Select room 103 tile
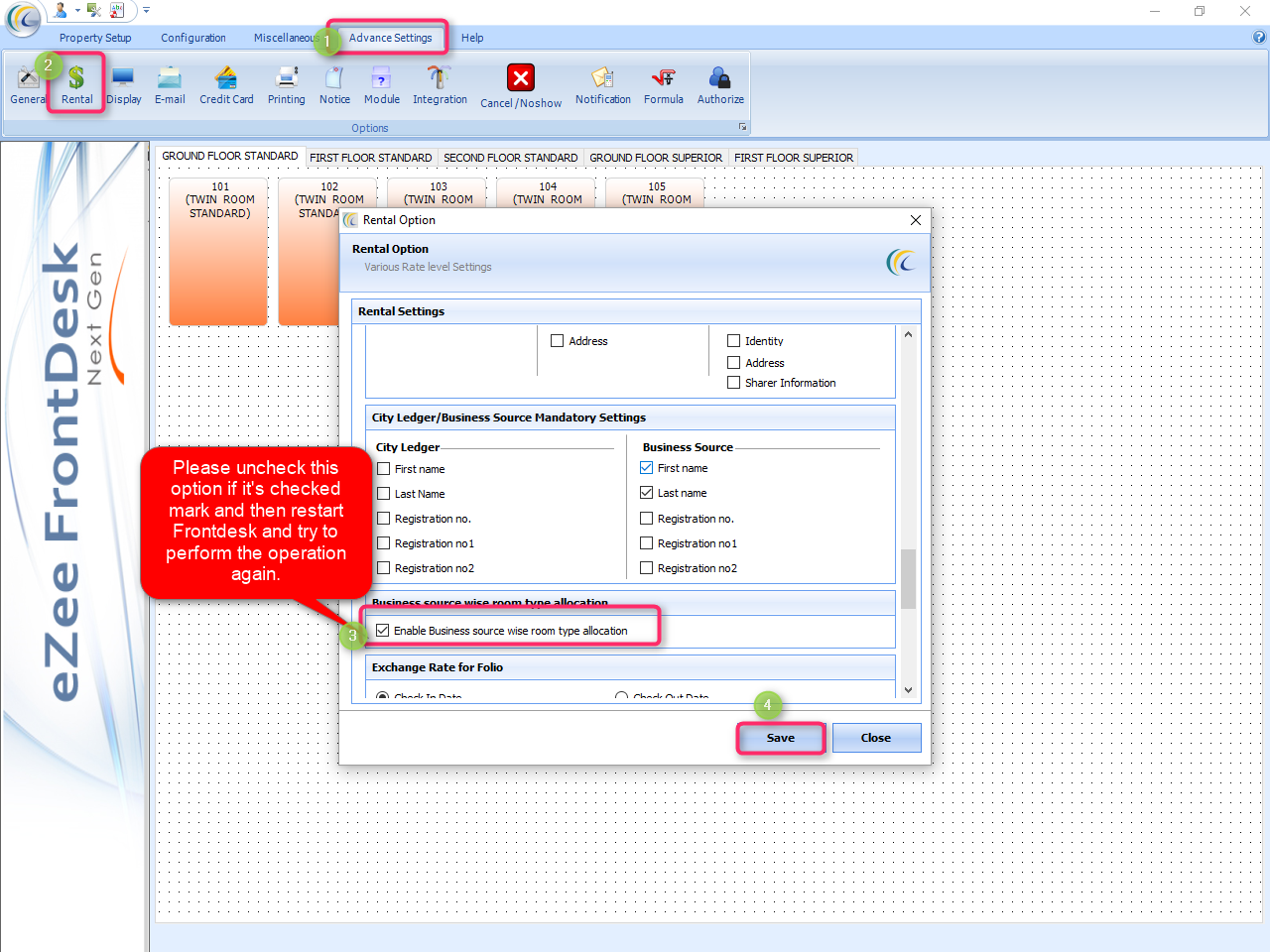1270x952 pixels. 438,192
